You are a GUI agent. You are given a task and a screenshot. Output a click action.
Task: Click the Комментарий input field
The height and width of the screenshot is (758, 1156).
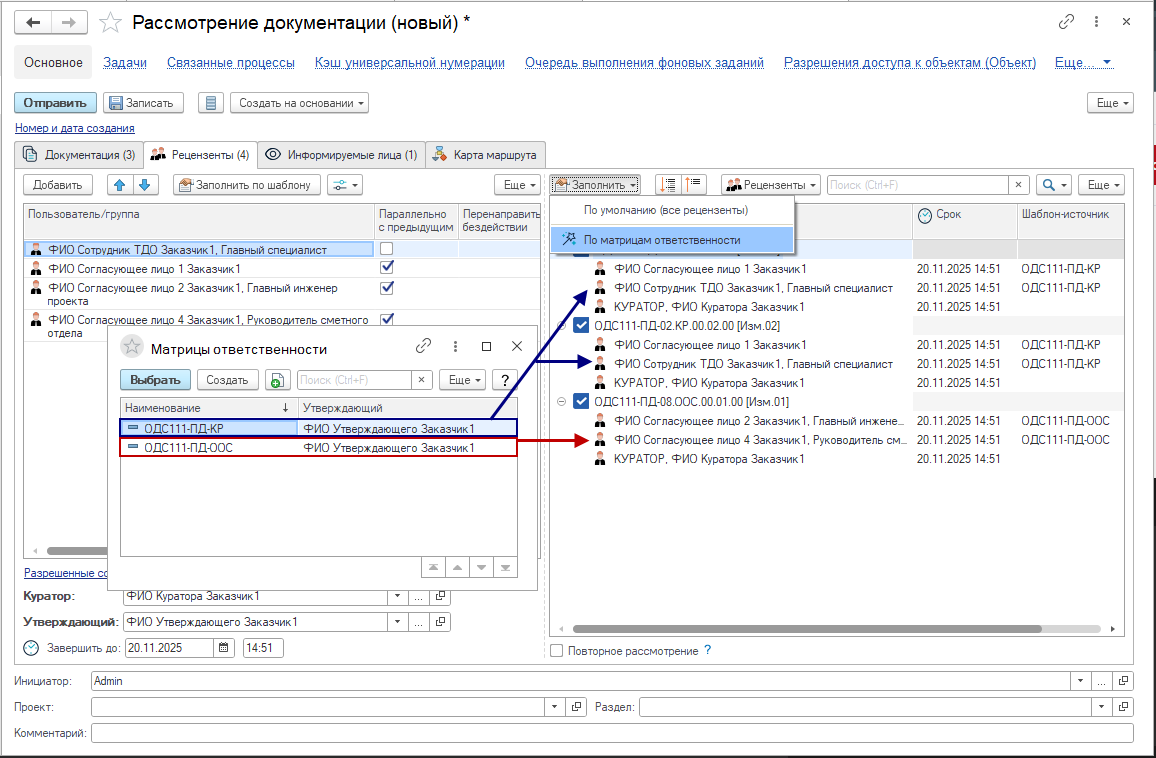pos(611,733)
